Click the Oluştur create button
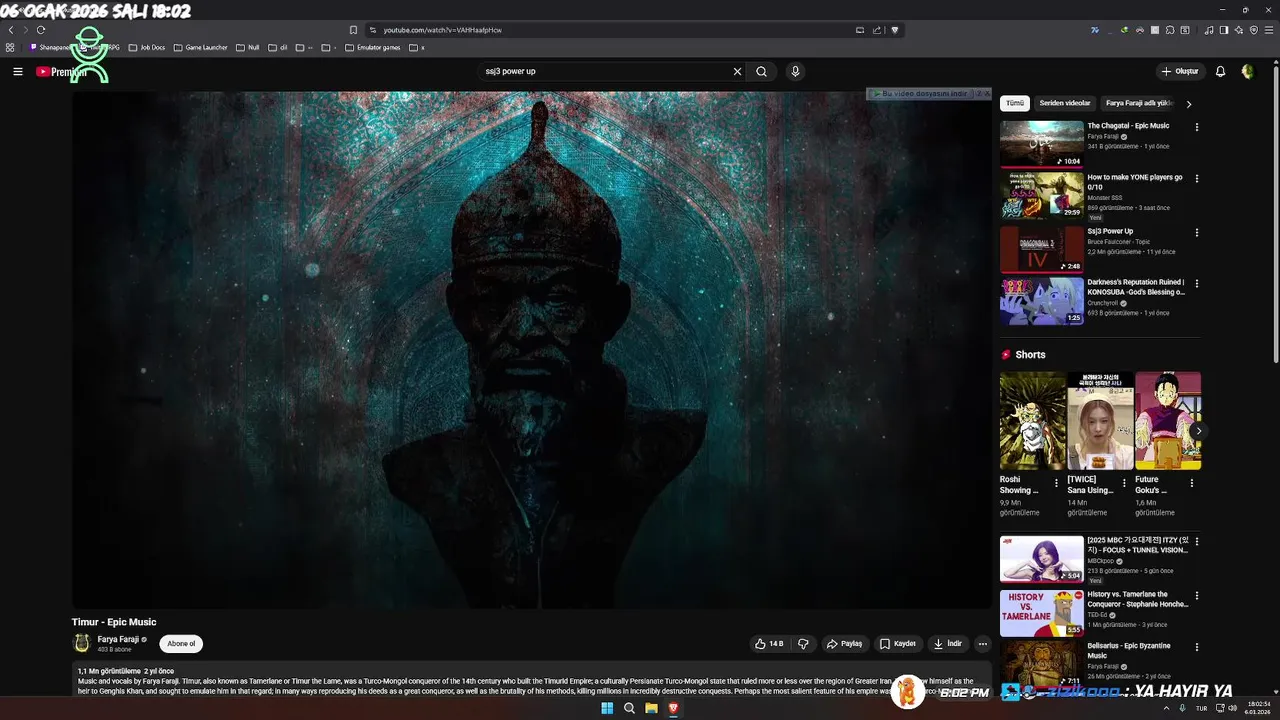The image size is (1280, 720). [1180, 71]
